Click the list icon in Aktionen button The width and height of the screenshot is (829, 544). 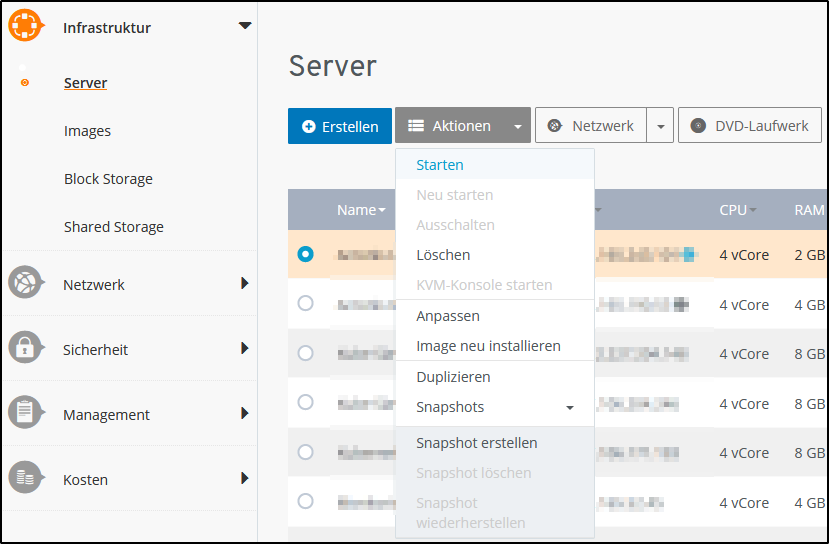point(416,125)
